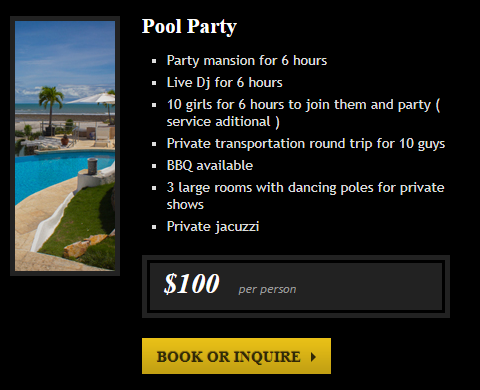Viewport: 480px width, 390px height.
Task: Open the pool resort photo thumbnail
Action: click(65, 146)
